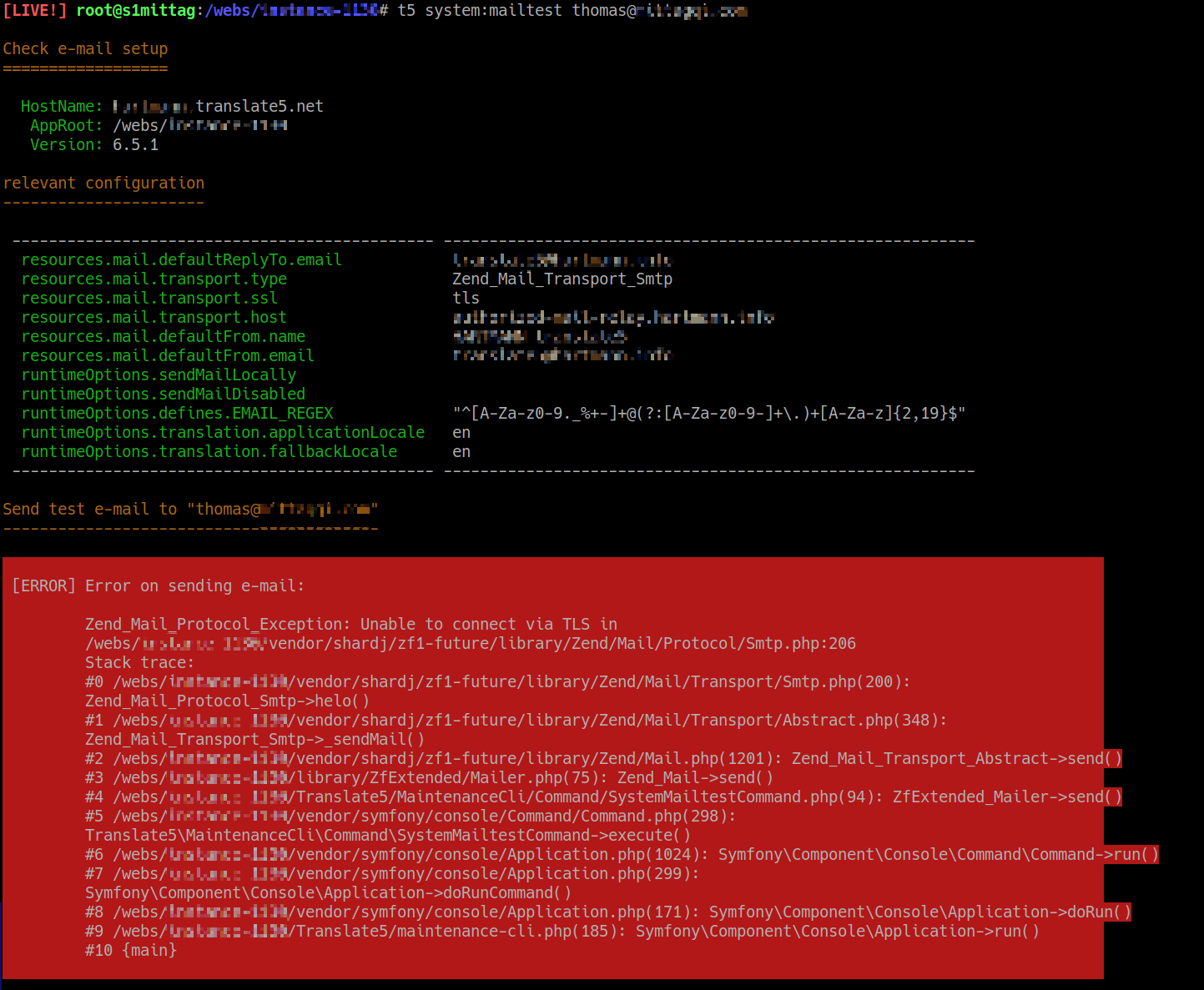Click runtimeOptions.sendMailLocally key
Viewport: 1204px width, 990px height.
159,374
